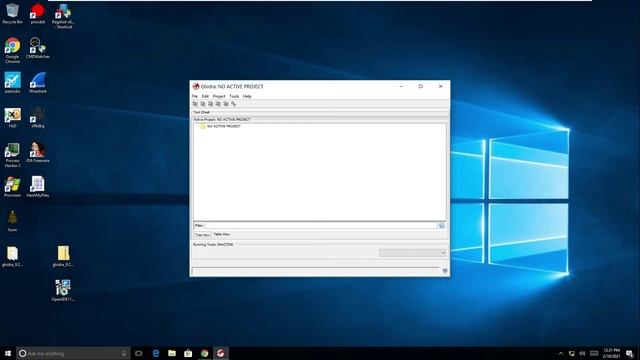This screenshot has height=360, width=640.
Task: Show hidden system tray icons
Action: tap(561, 353)
